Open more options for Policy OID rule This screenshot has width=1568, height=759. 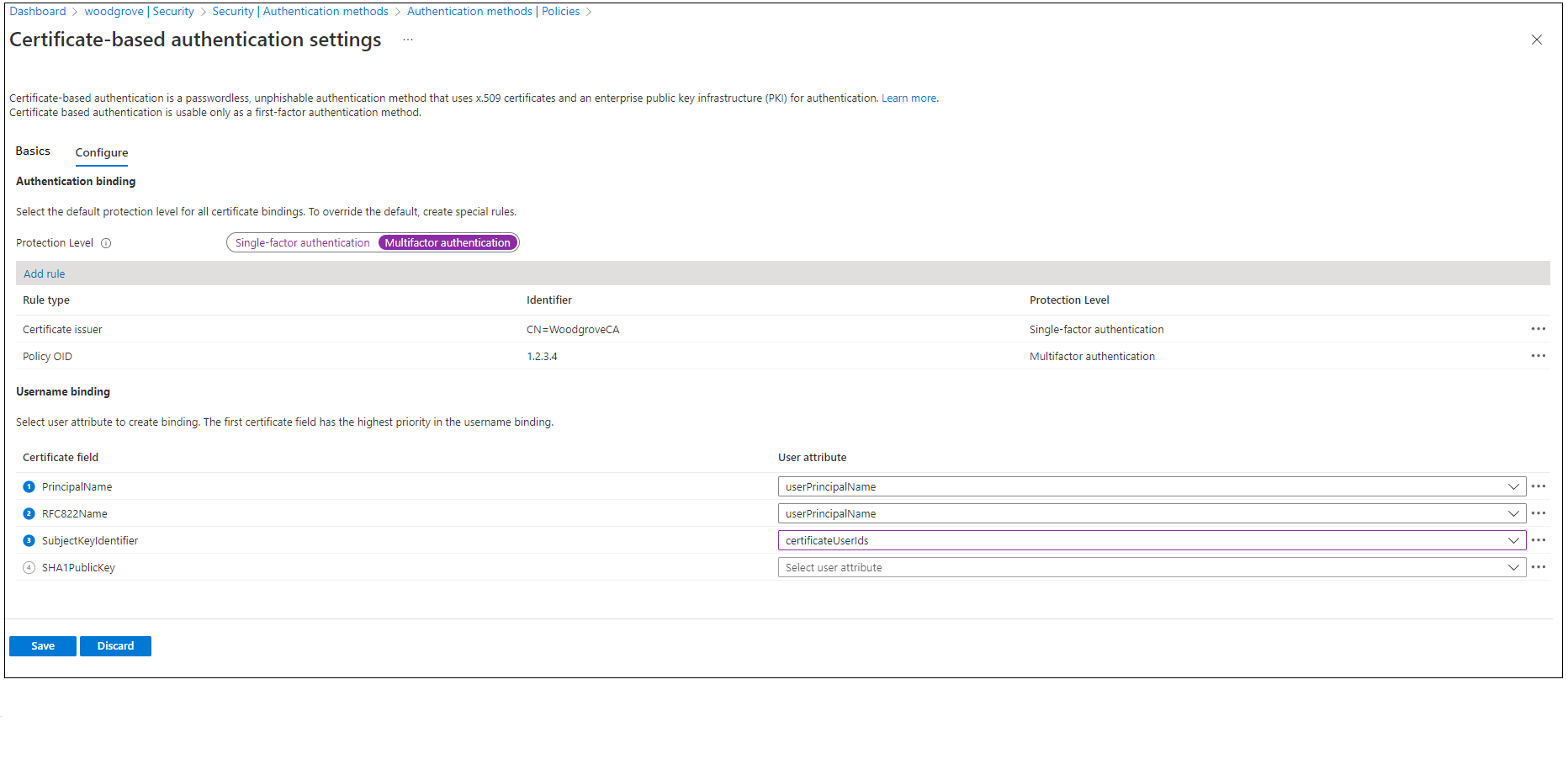tap(1538, 356)
